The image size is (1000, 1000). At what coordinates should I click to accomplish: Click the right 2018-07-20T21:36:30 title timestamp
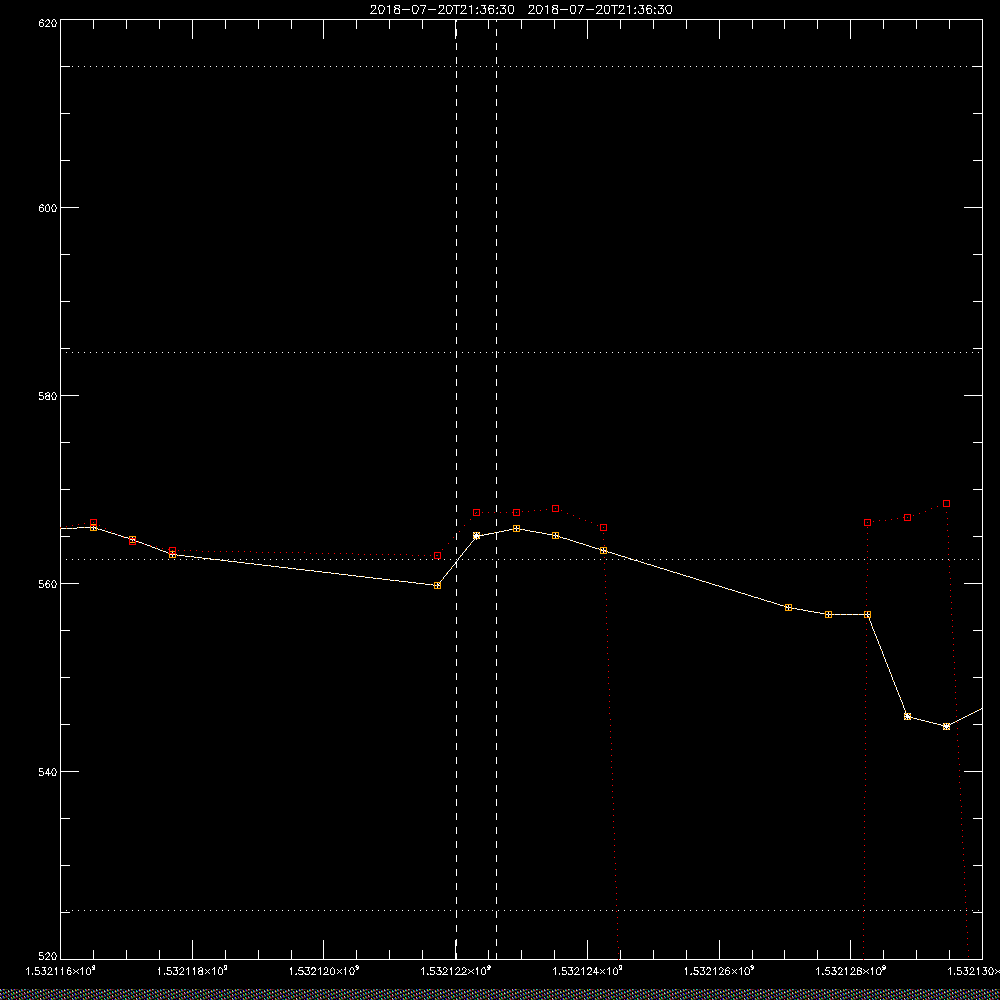(600, 10)
